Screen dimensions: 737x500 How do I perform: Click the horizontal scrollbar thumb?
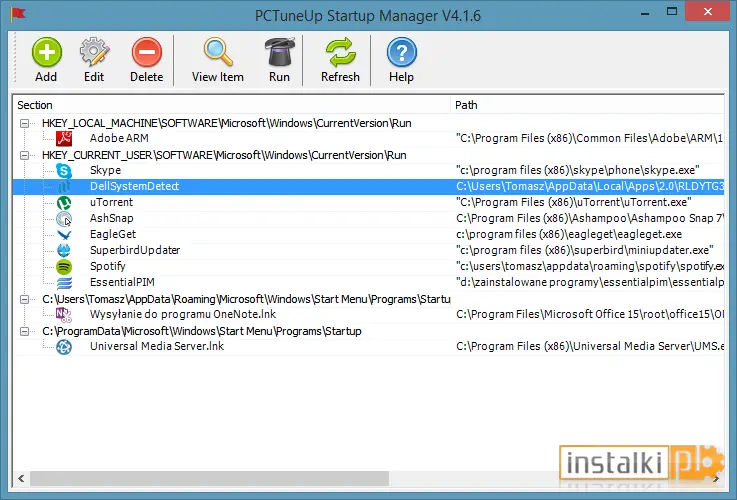(210, 478)
